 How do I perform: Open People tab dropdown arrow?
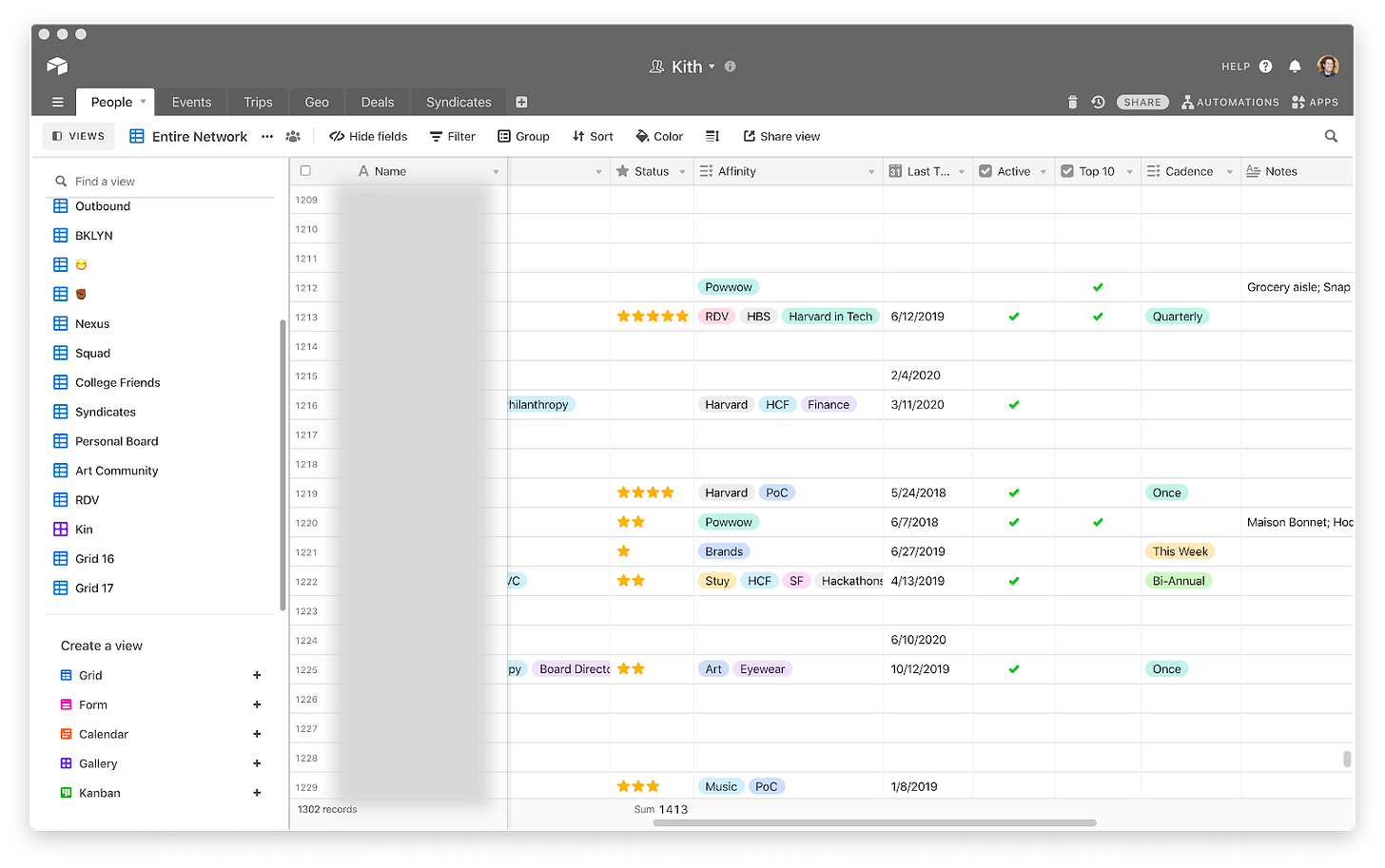[x=144, y=102]
